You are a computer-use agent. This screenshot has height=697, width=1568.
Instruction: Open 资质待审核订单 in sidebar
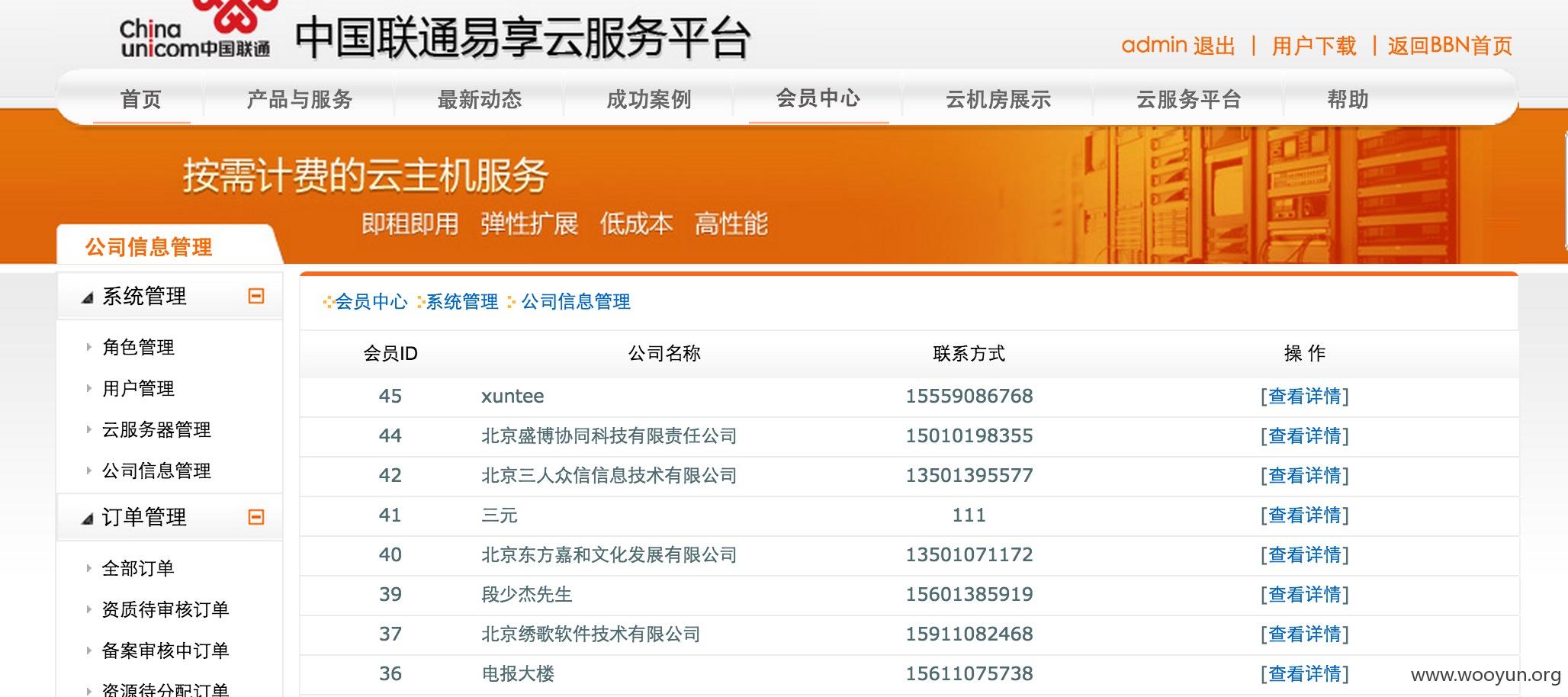pos(165,609)
